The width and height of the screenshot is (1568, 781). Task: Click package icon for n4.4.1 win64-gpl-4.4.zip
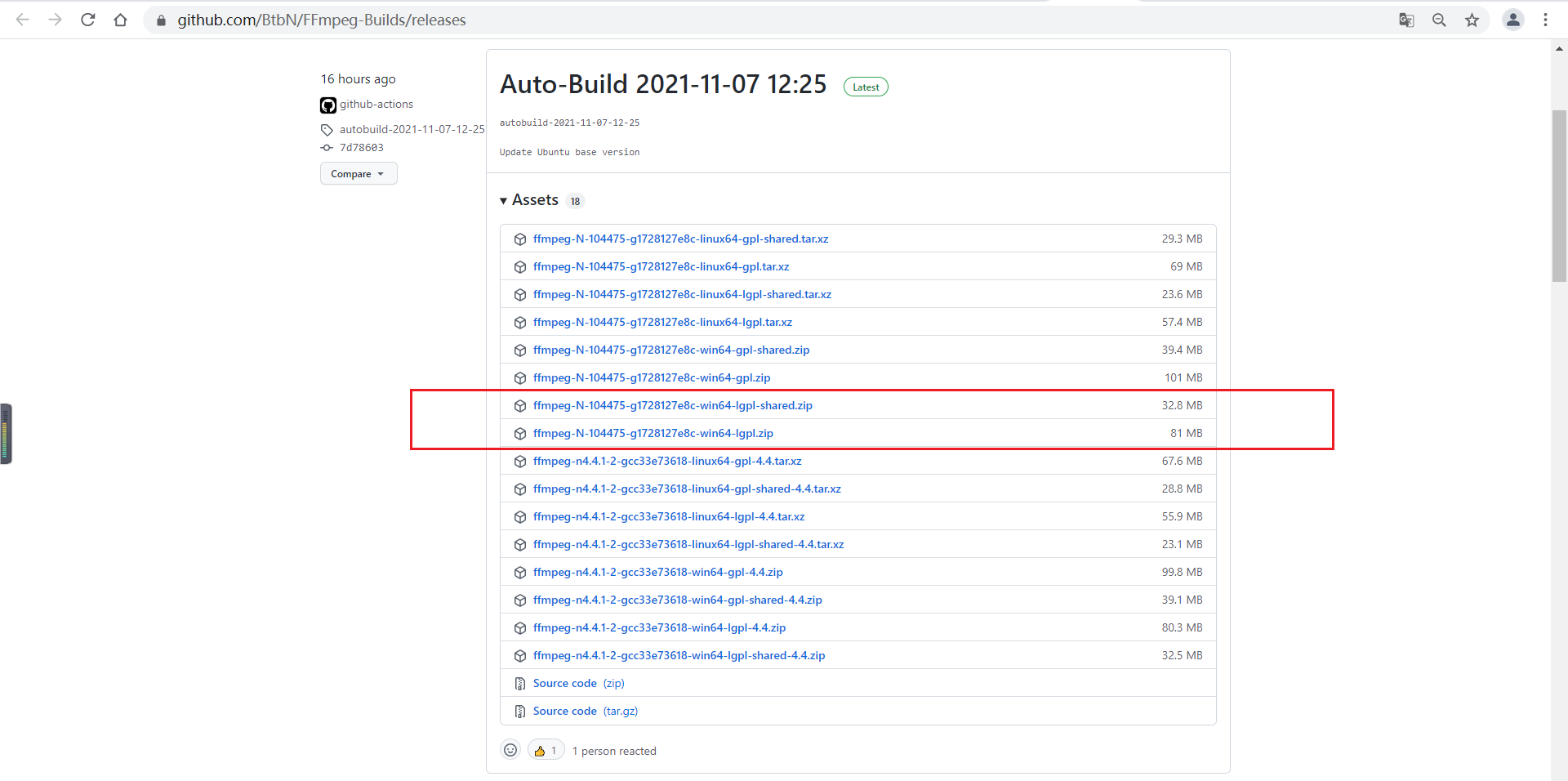coord(520,573)
